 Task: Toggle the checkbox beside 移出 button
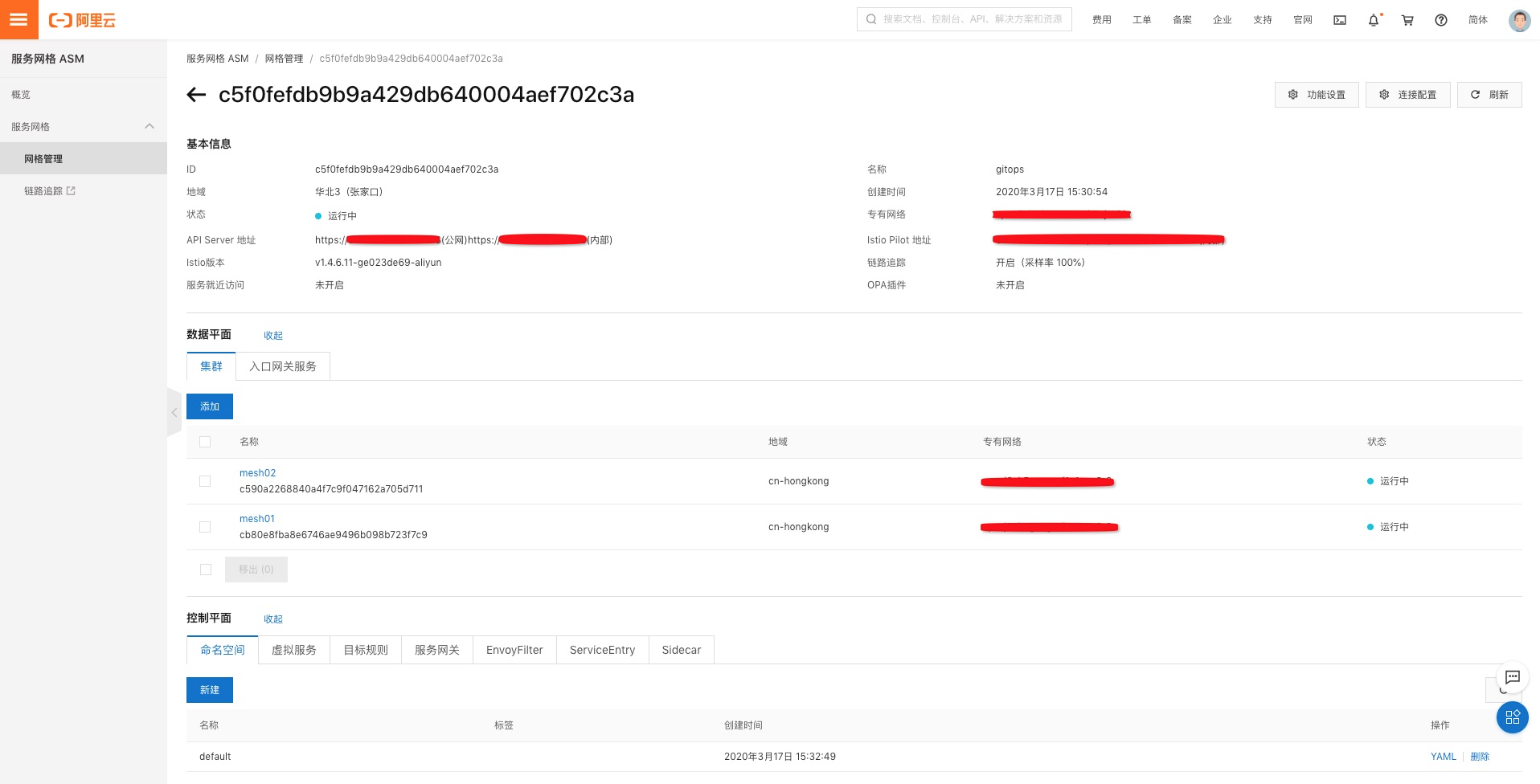(206, 570)
